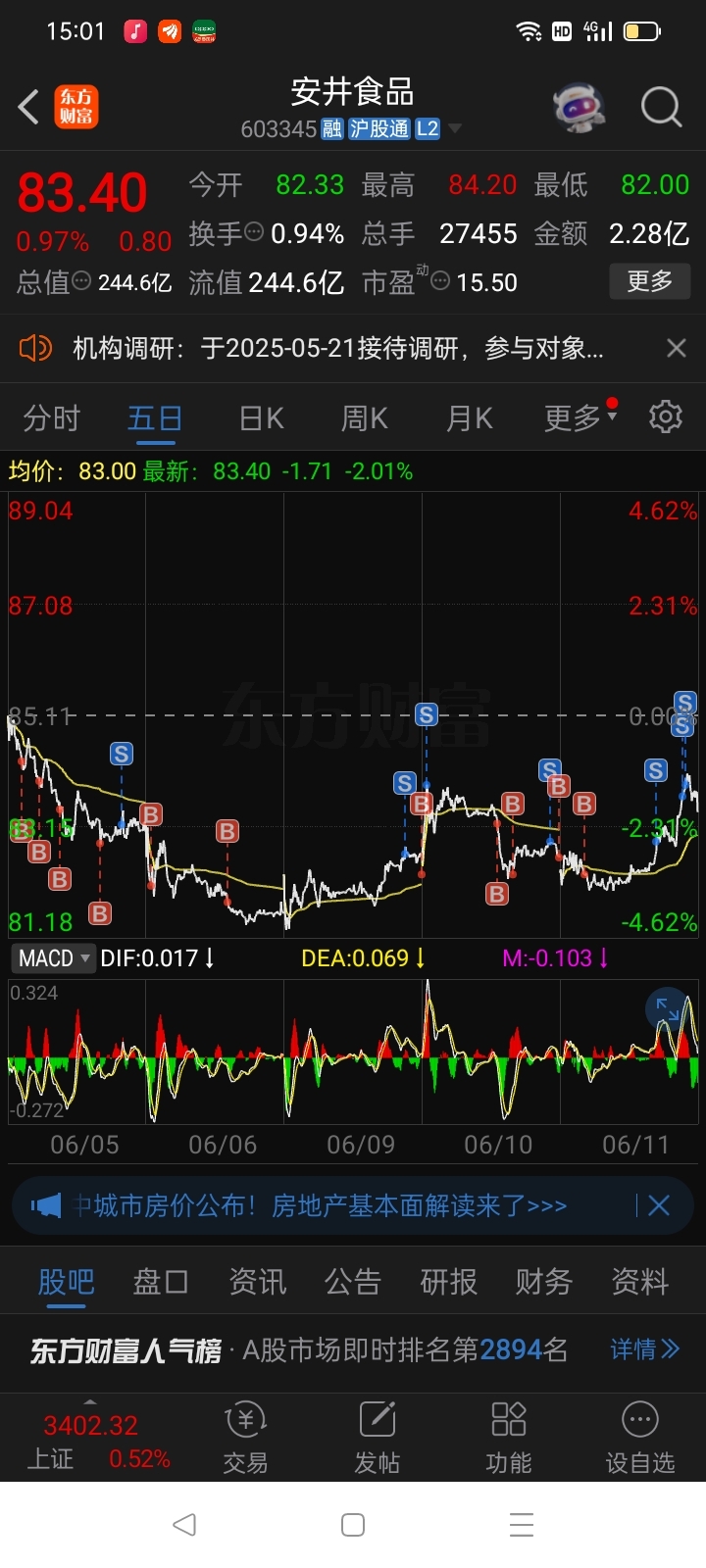
Task: Tap the 06/09 date label
Action: pyautogui.click(x=361, y=1145)
